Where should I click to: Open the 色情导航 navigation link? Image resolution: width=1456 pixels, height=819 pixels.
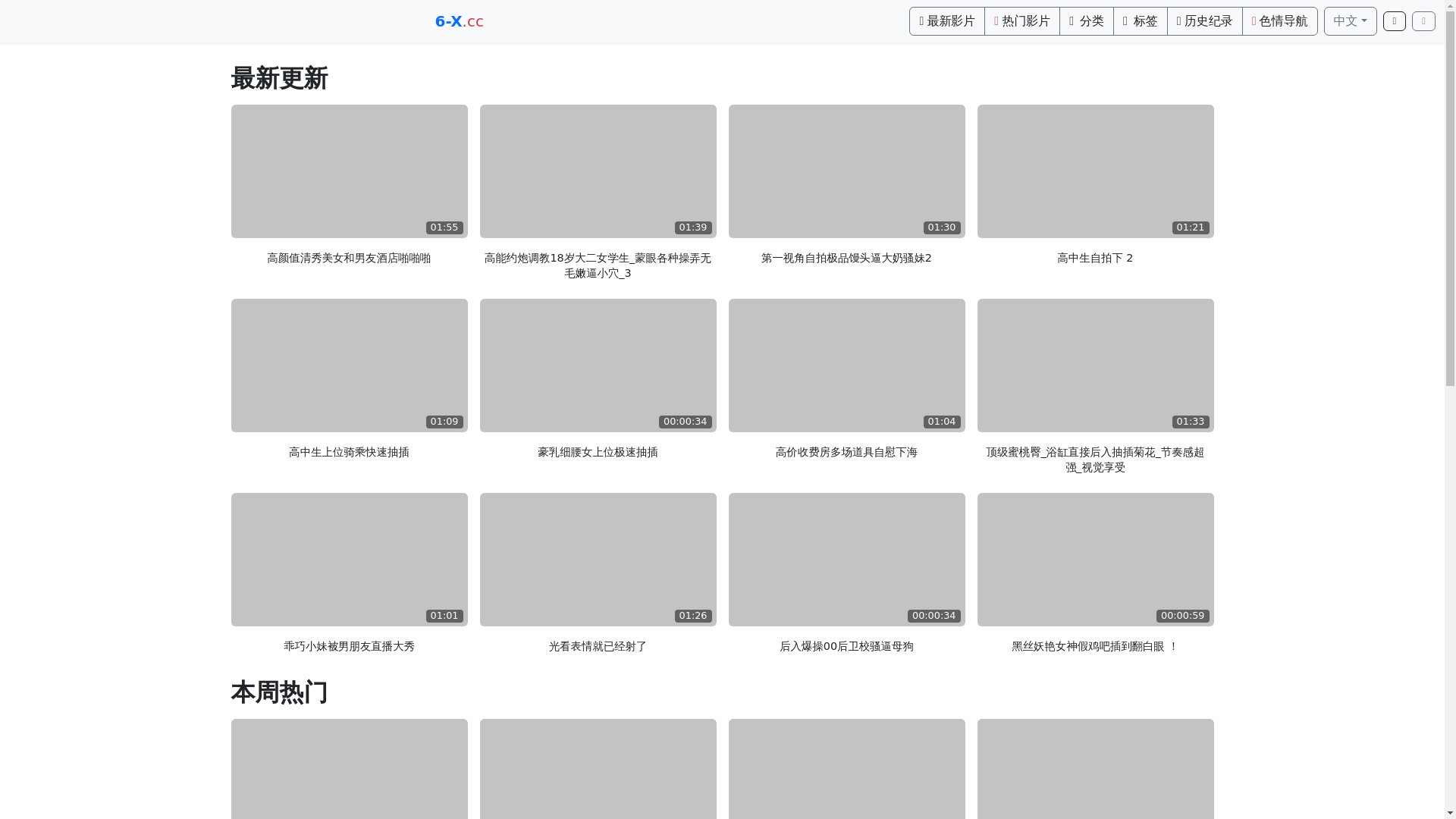[x=1279, y=21]
